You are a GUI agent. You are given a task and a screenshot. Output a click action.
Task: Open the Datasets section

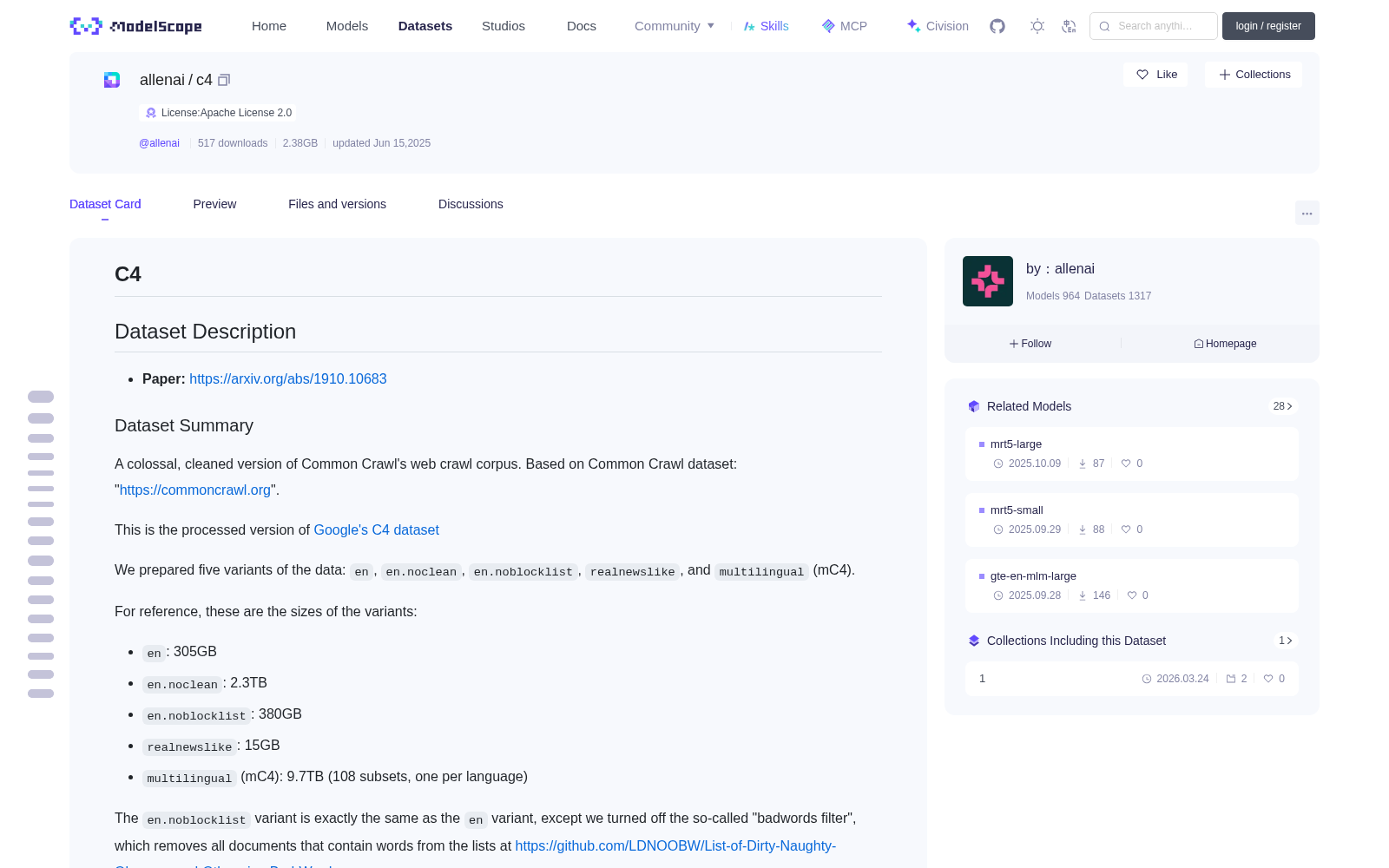[425, 26]
